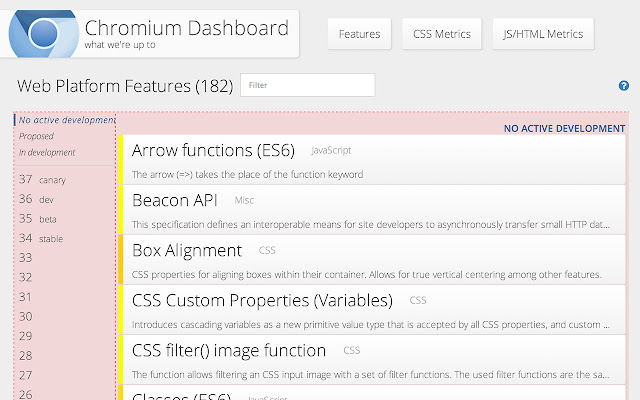Expand CSS filter() image function entry
640x400 pixels.
[229, 350]
